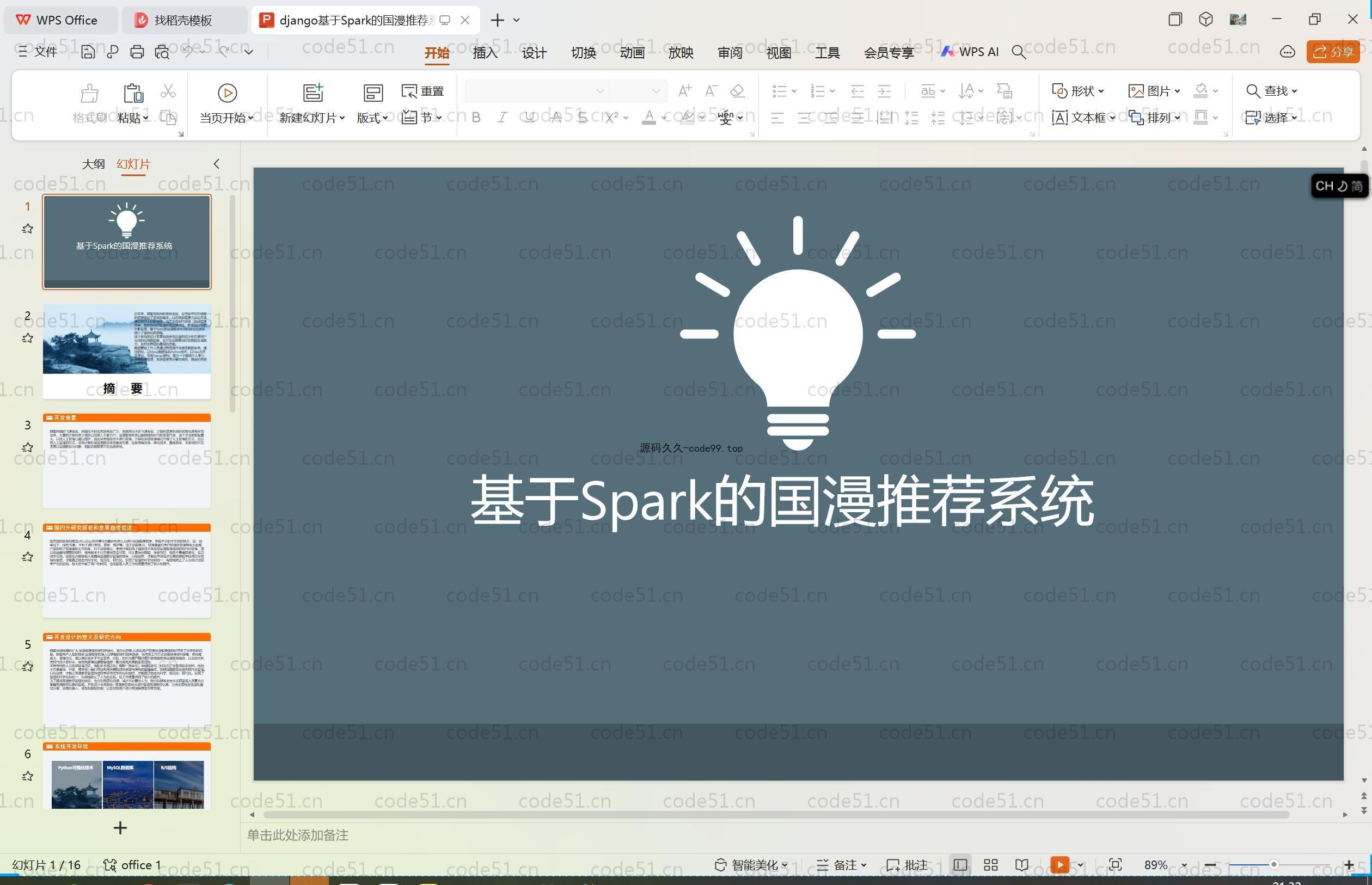
Task: Click the Share (分享) button
Action: (x=1333, y=52)
